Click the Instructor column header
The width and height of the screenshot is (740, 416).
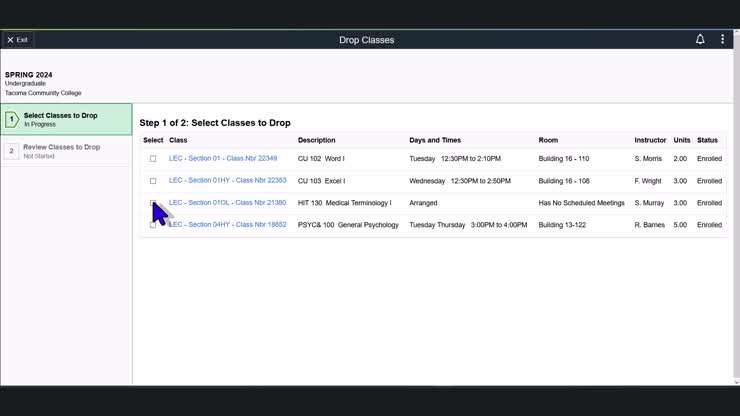[650, 140]
